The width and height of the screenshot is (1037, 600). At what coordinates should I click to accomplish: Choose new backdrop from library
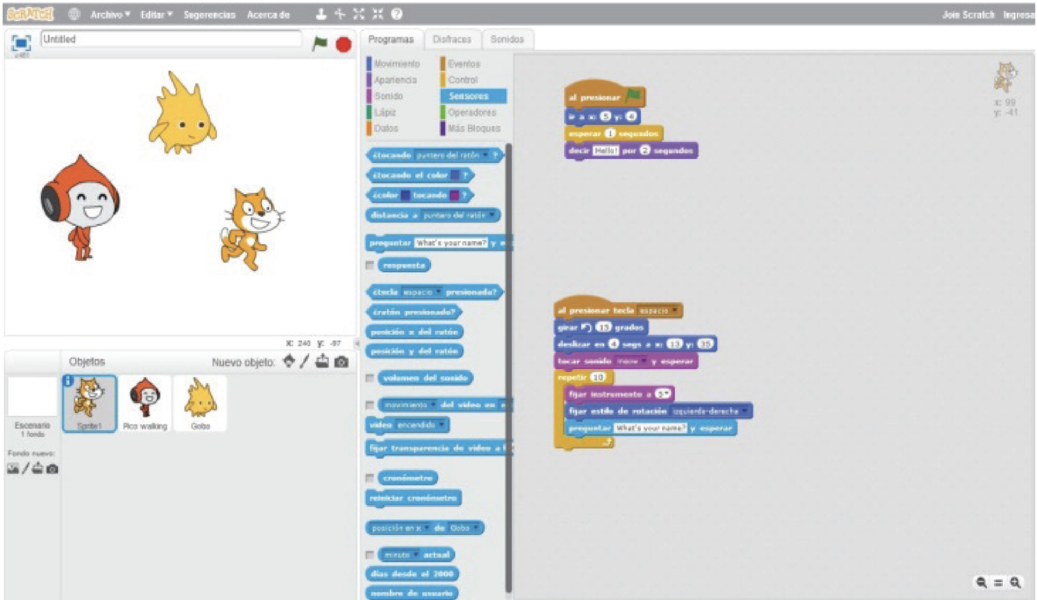tap(13, 468)
